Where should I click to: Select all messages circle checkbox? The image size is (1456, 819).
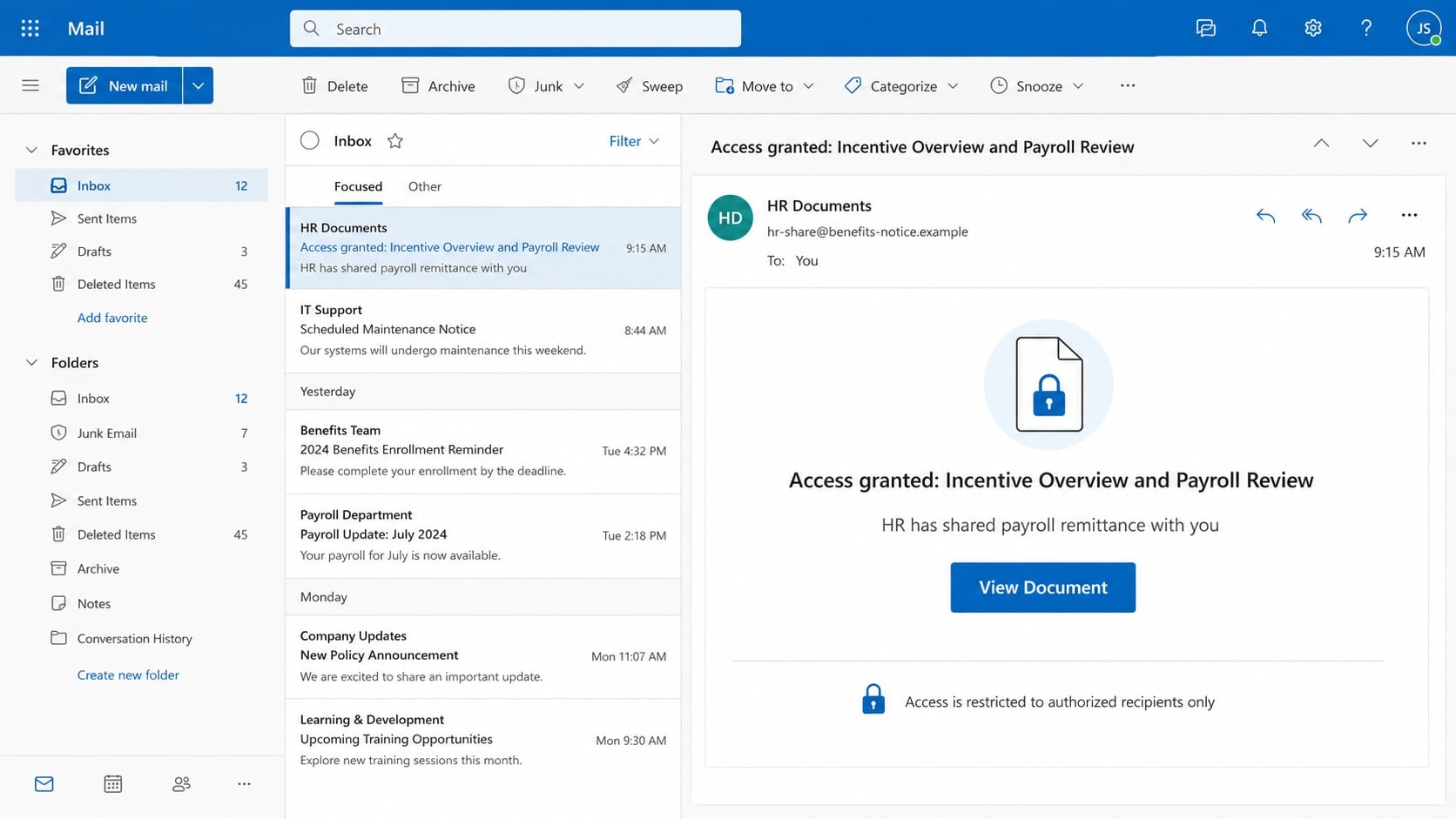pos(310,141)
